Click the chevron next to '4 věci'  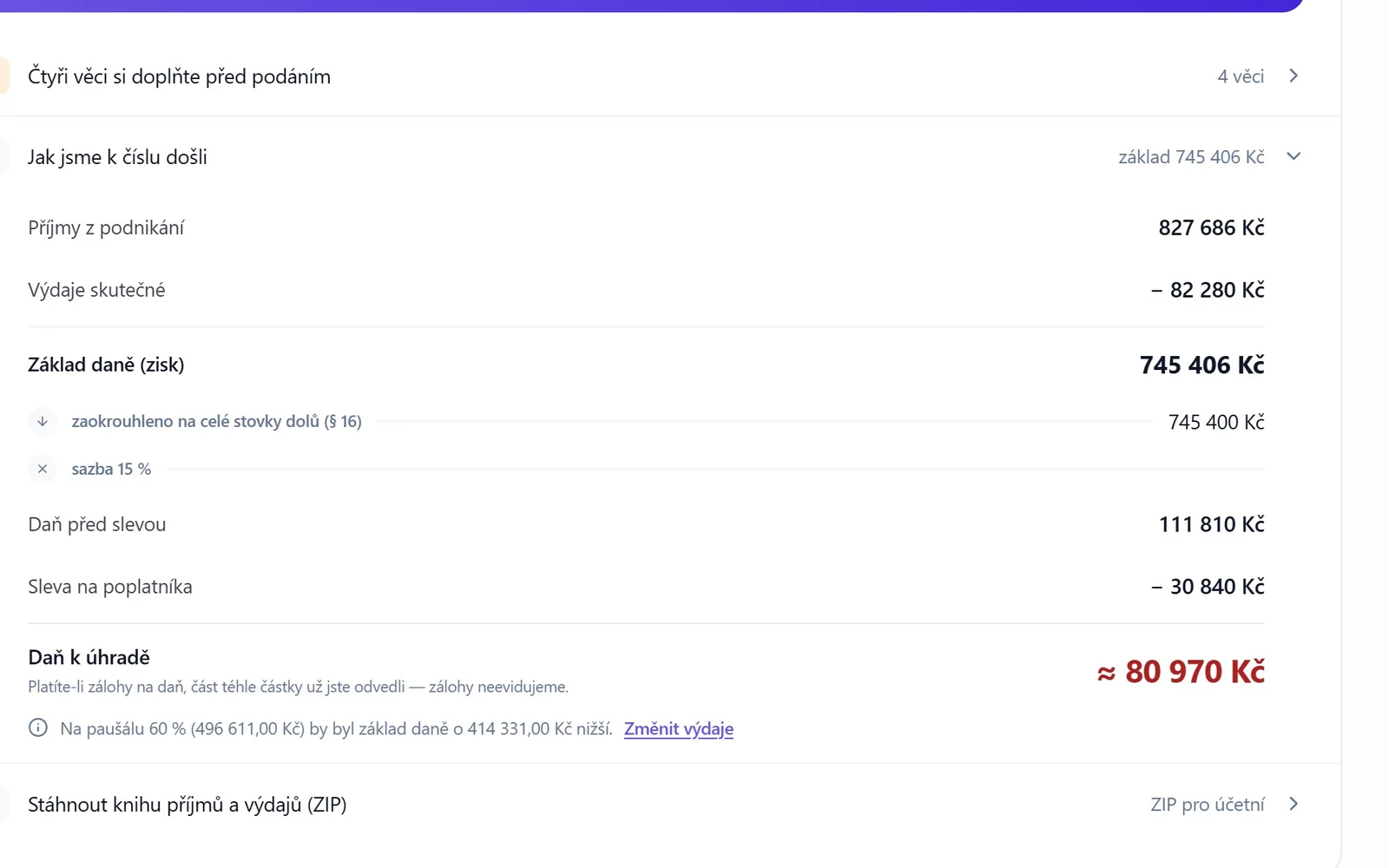click(1294, 76)
